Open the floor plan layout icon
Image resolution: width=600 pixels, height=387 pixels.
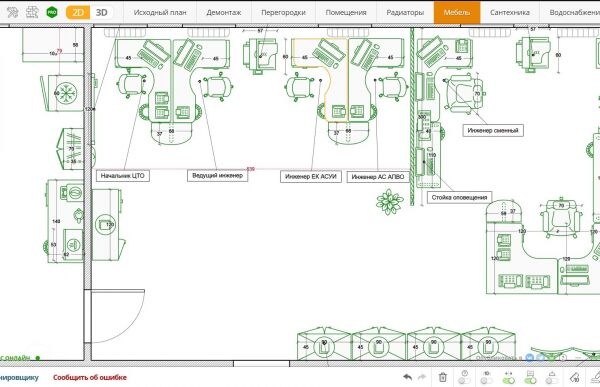(x=32, y=12)
